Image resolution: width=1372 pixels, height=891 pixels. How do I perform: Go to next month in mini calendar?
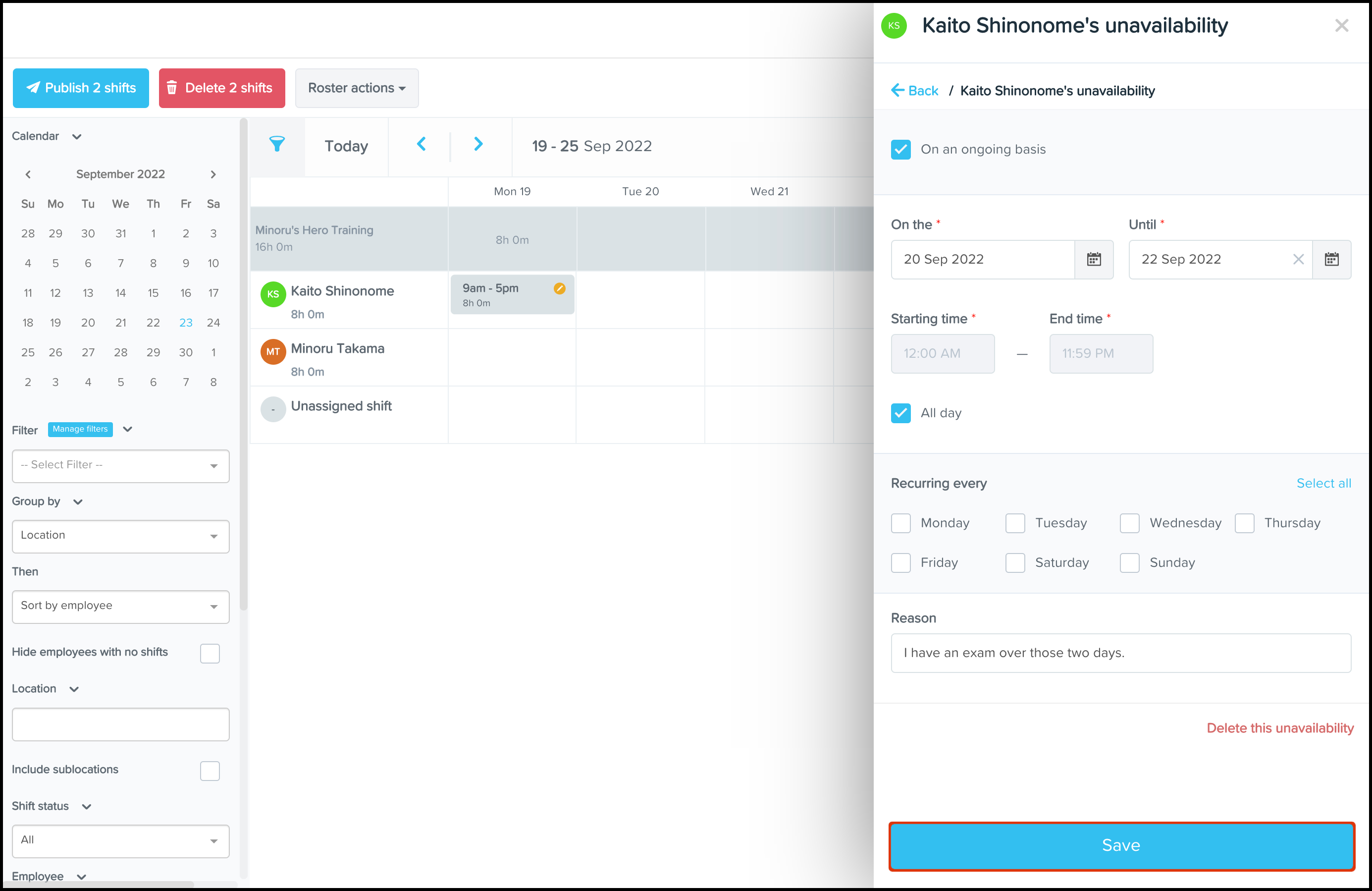213,174
